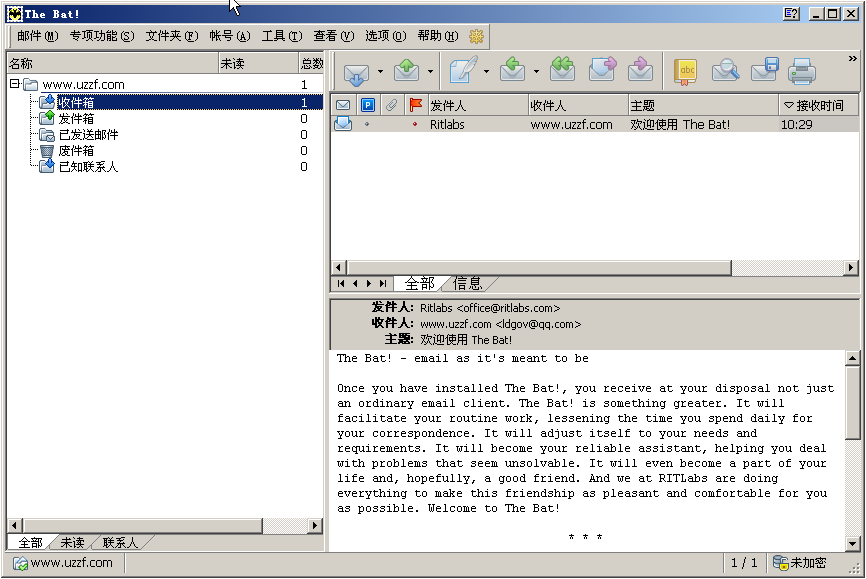Open the address book icon
Viewport: 866px width, 579px height.
coord(685,71)
